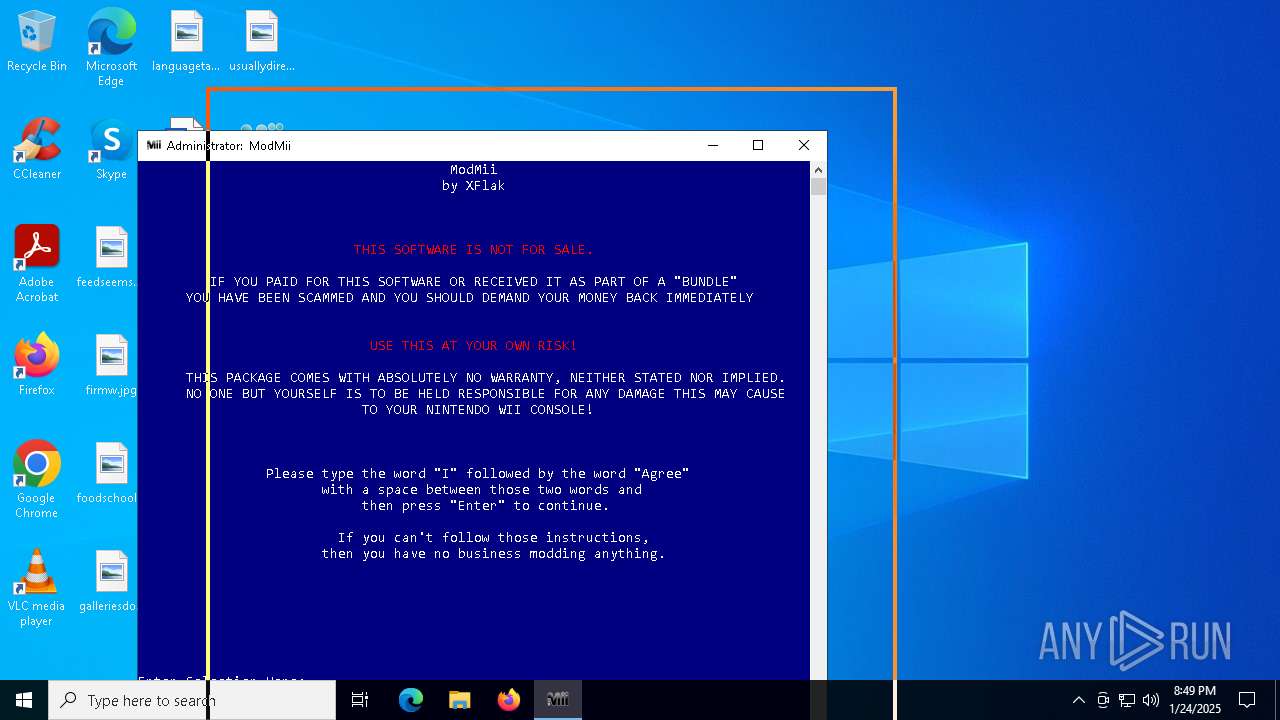The width and height of the screenshot is (1280, 720).
Task: Select the feedseems image file on desktop
Action: click(x=109, y=257)
